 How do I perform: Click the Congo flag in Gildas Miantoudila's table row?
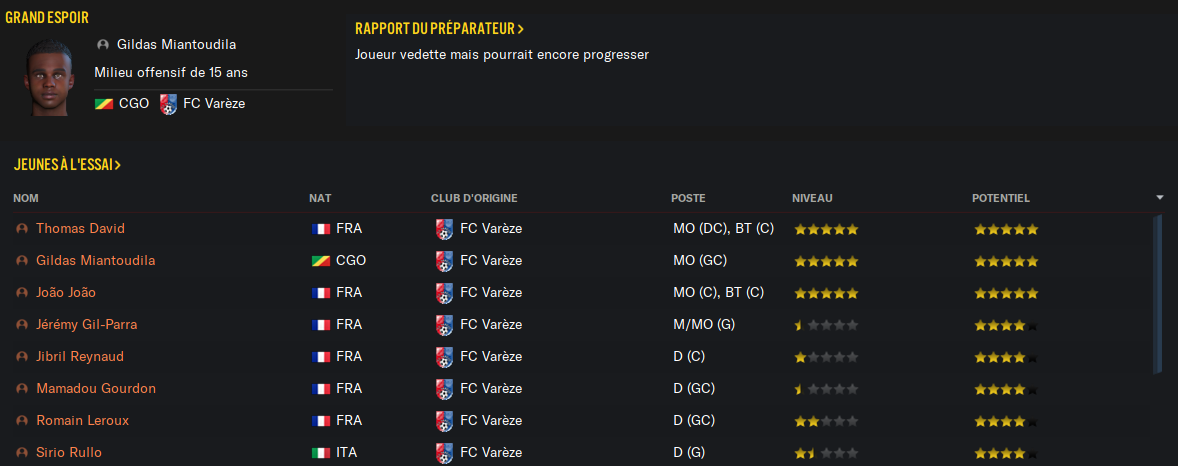click(x=321, y=261)
